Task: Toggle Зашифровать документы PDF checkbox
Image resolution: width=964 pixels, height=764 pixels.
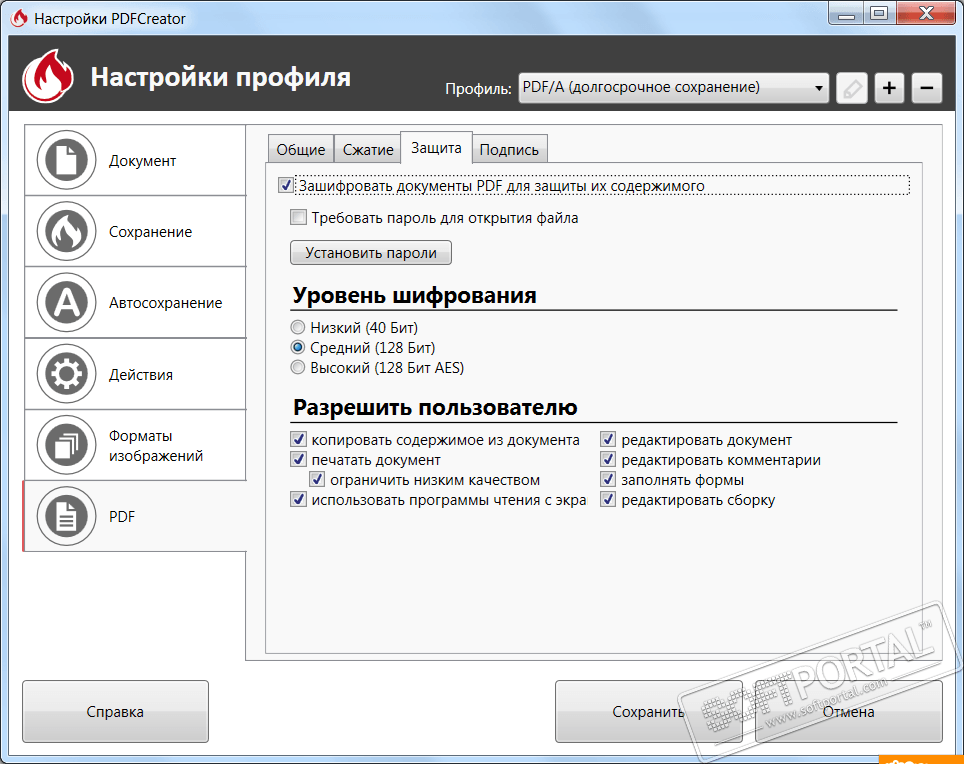Action: tap(285, 185)
